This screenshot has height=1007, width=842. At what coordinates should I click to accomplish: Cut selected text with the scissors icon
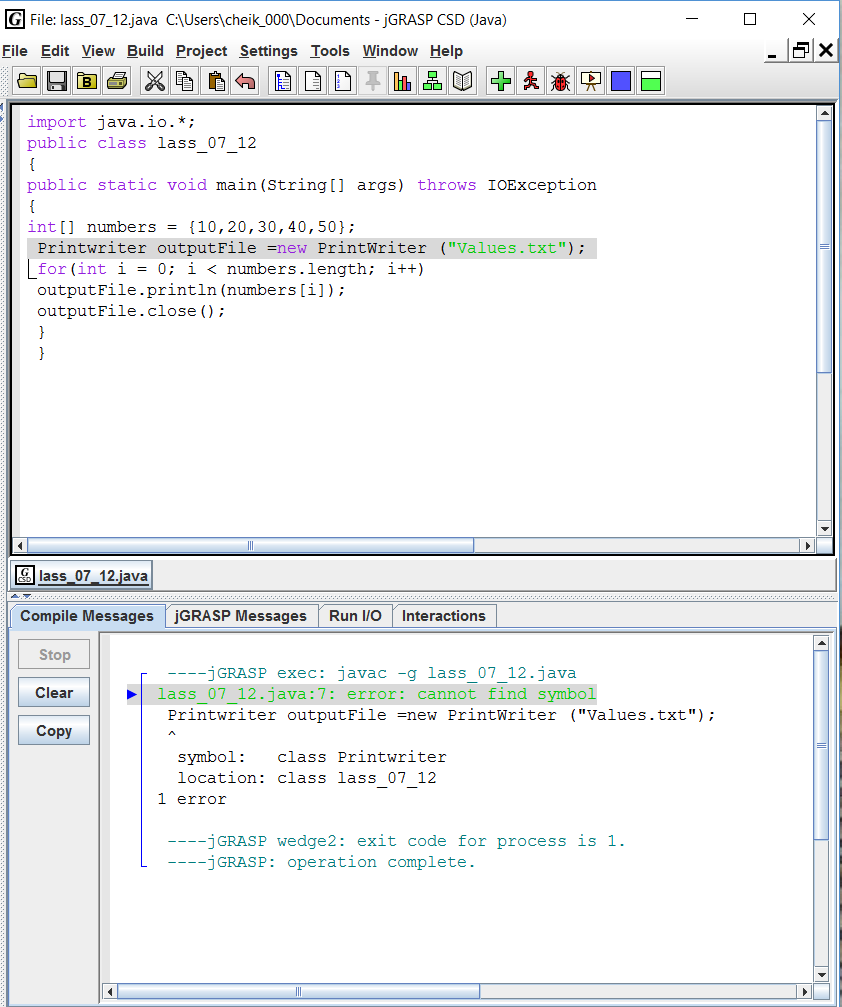pyautogui.click(x=154, y=81)
